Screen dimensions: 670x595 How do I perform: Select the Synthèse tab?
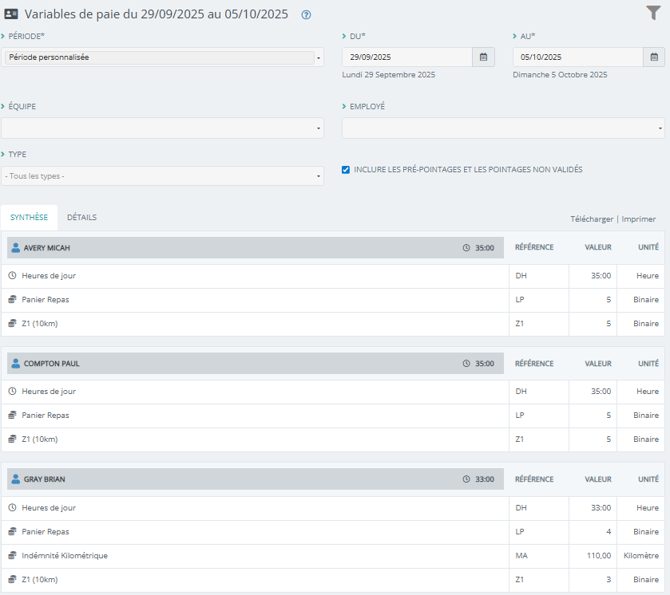29,218
